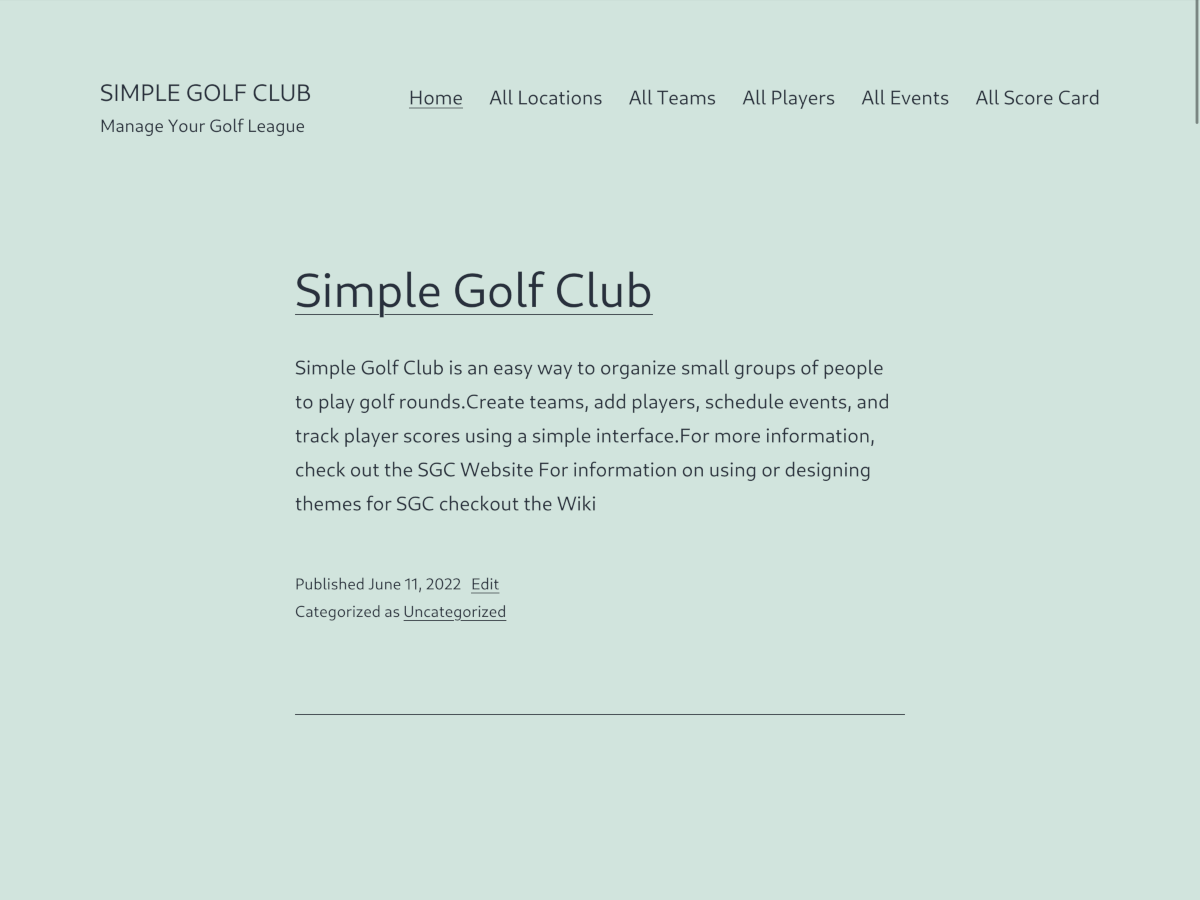Viewport: 1200px width, 900px height.
Task: Open the Simple Golf Club post
Action: click(473, 291)
